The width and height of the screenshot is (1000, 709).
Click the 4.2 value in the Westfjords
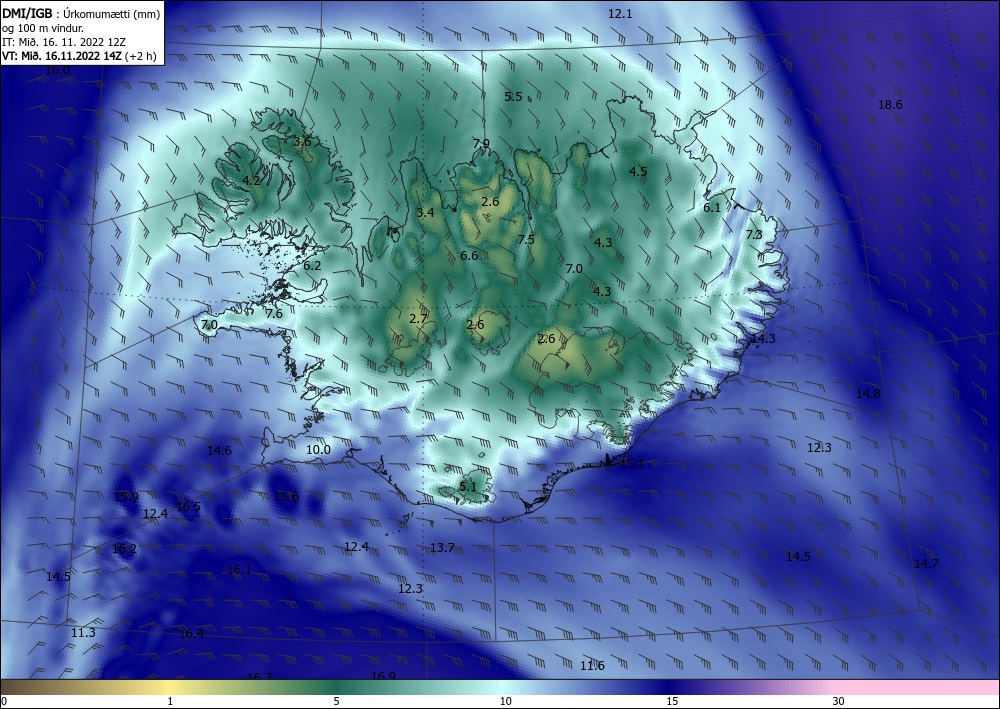pyautogui.click(x=251, y=180)
